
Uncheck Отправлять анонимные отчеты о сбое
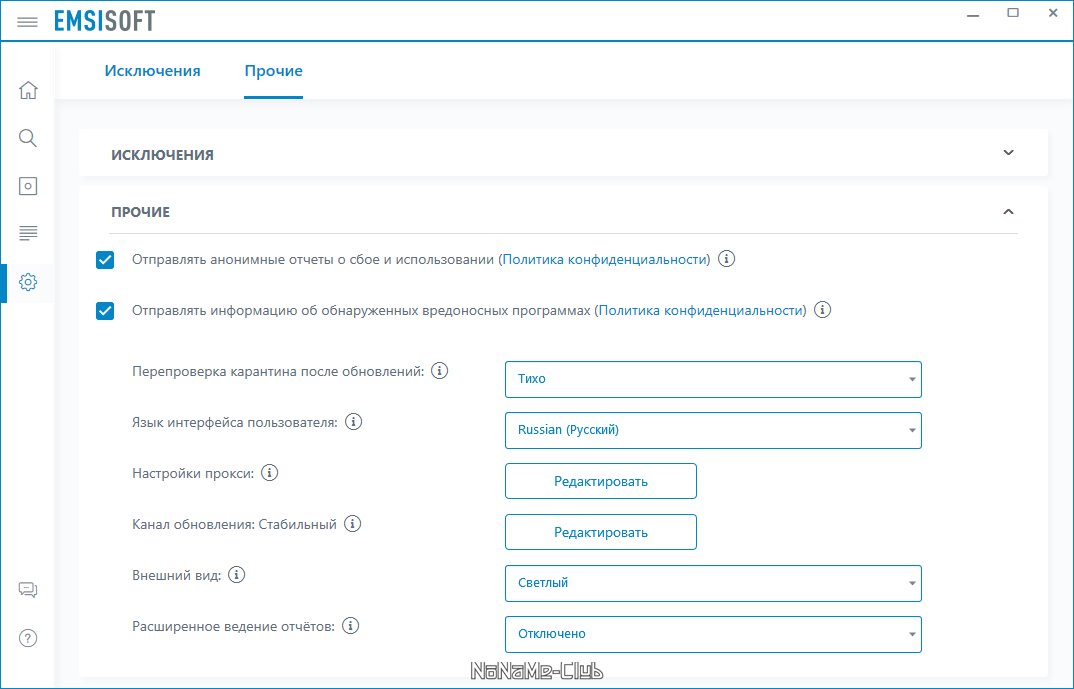(x=105, y=260)
